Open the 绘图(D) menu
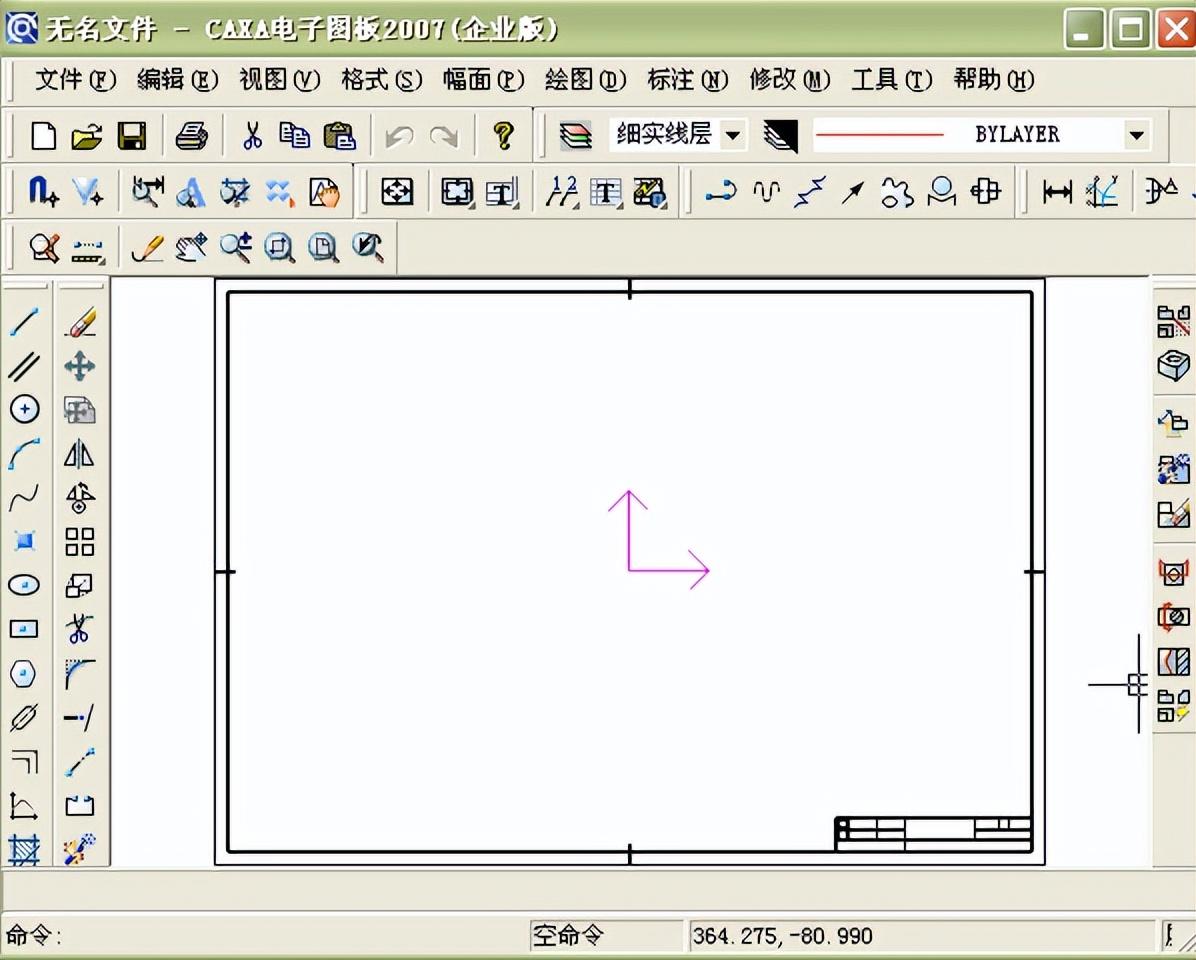The image size is (1196, 960). point(585,79)
